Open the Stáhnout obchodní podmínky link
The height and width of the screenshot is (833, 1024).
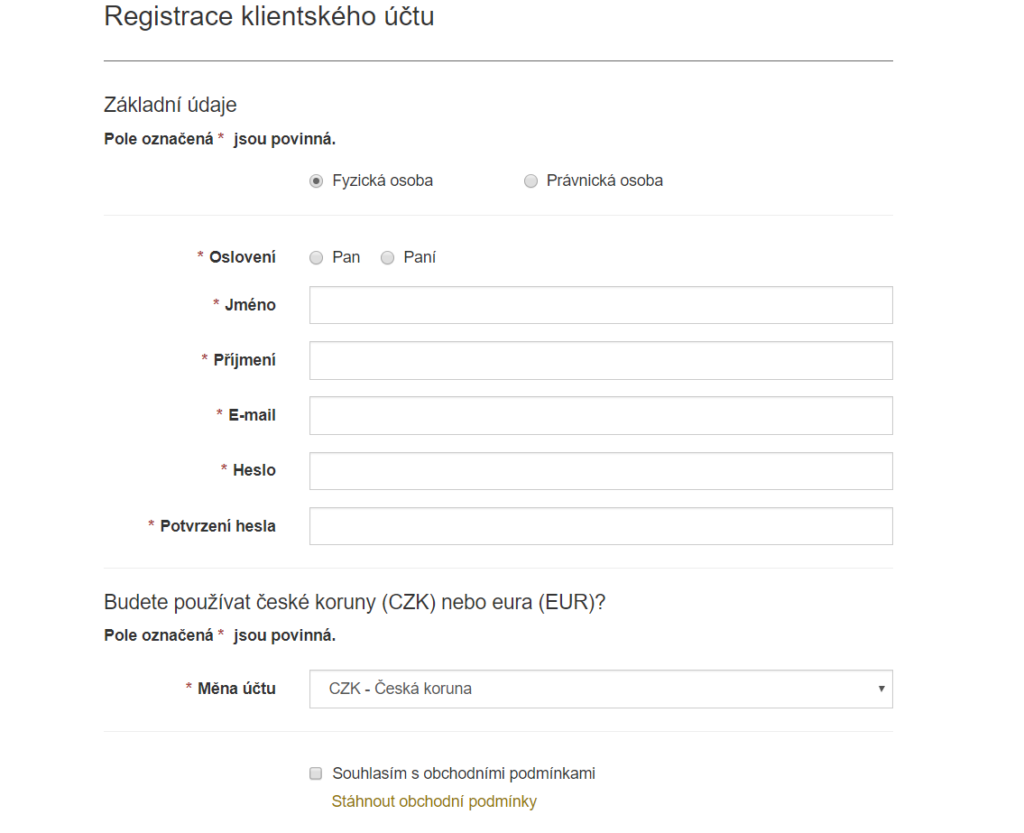(434, 802)
